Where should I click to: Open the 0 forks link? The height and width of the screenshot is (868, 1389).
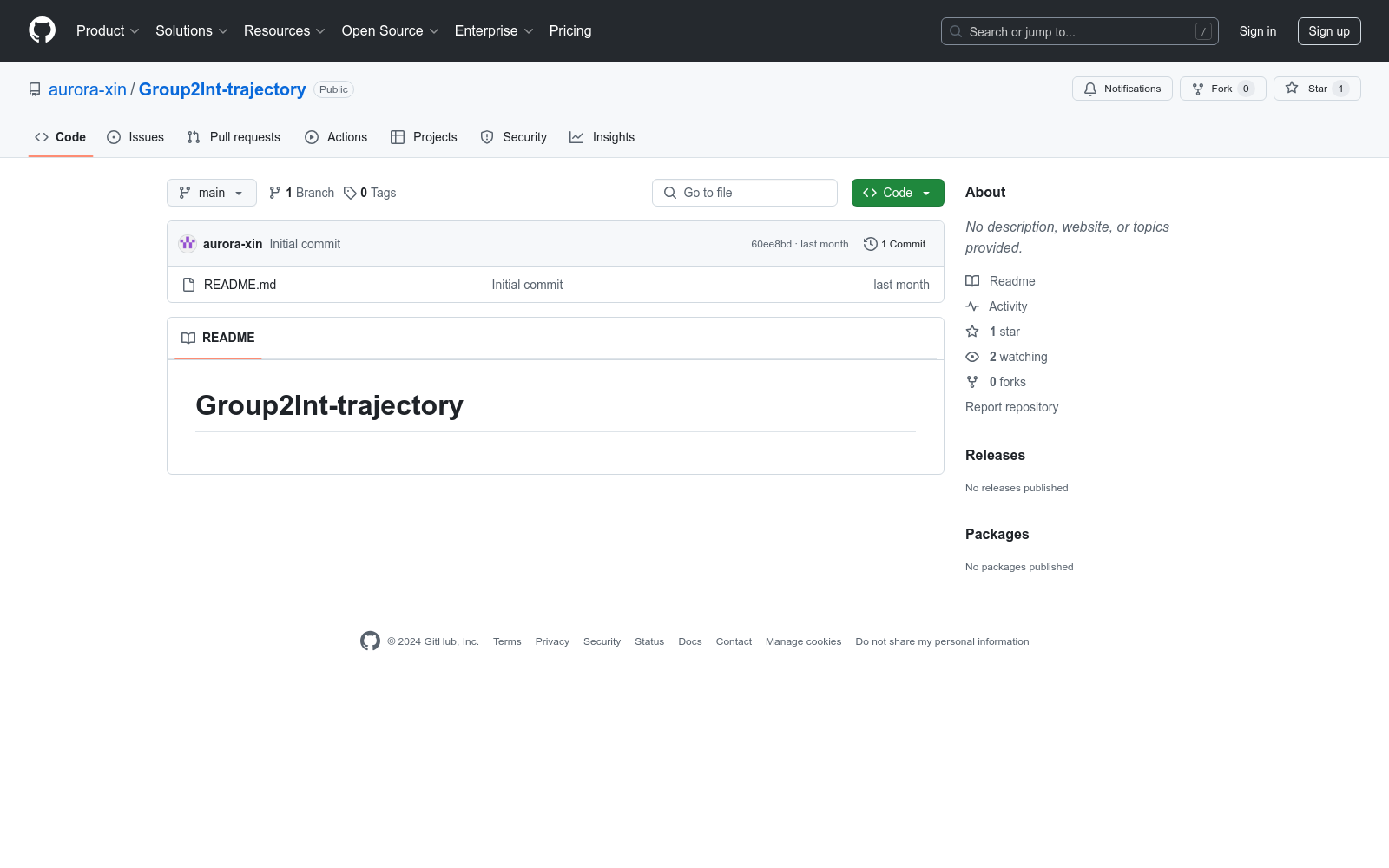pos(996,382)
